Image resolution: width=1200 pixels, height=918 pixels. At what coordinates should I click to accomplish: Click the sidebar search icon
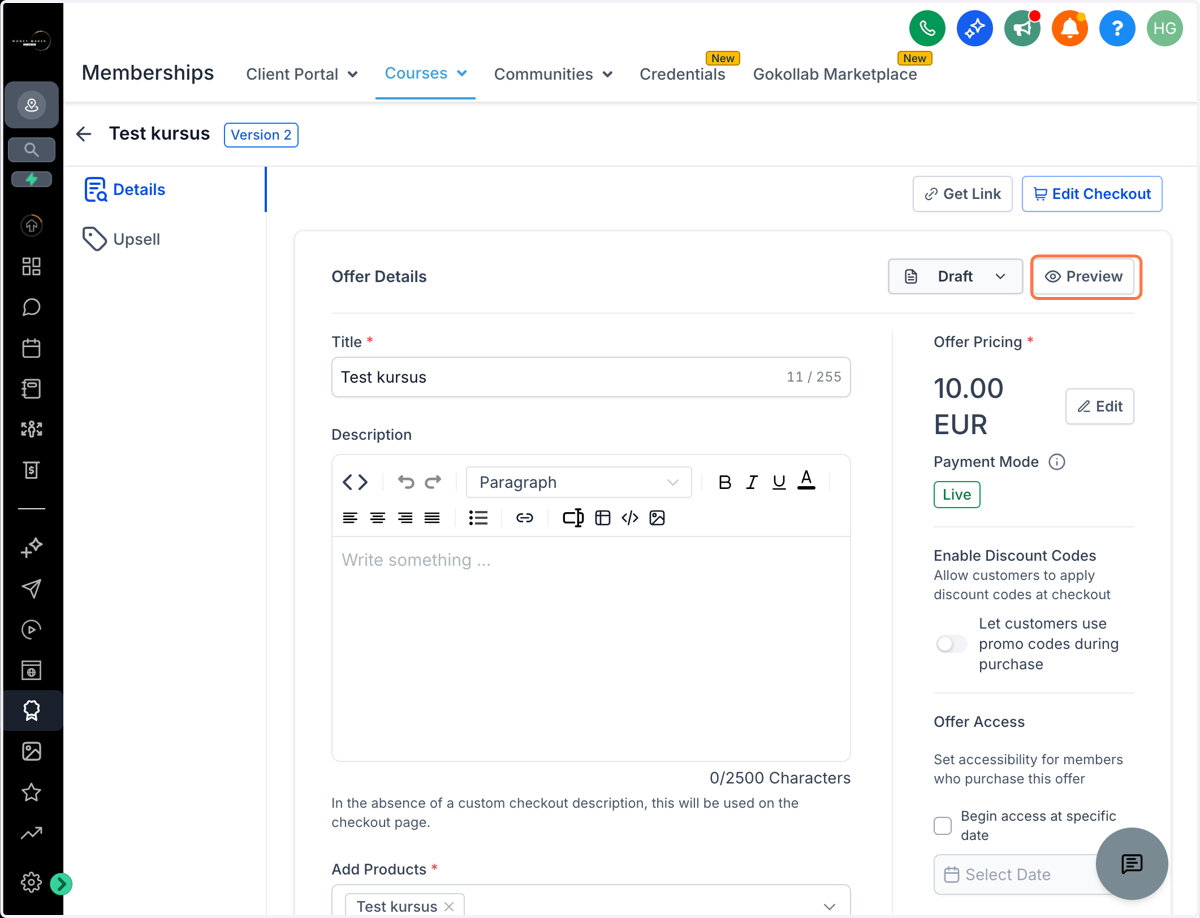(x=32, y=150)
